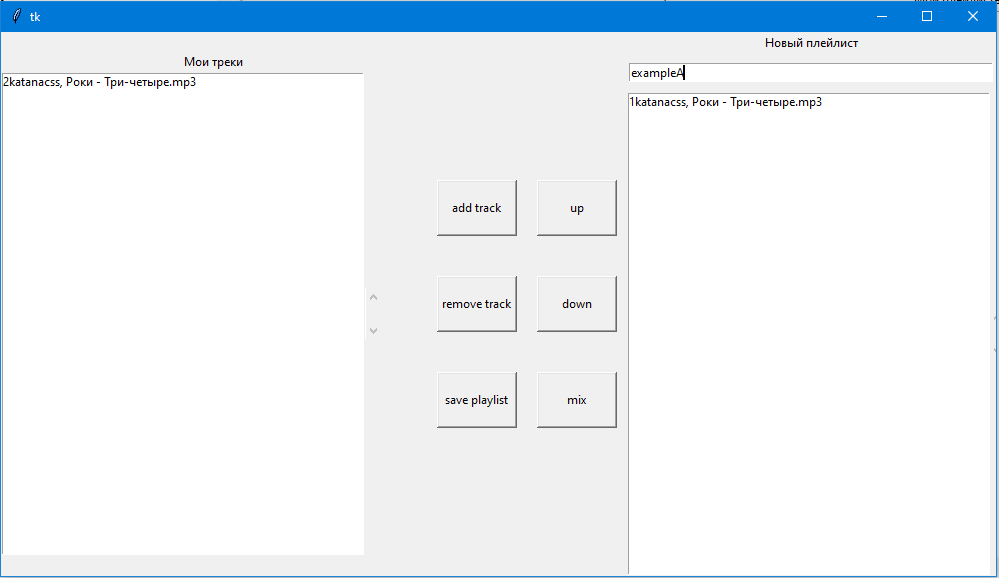Click the "save playlist" button
Image resolution: width=999 pixels, height=578 pixels.
click(476, 399)
